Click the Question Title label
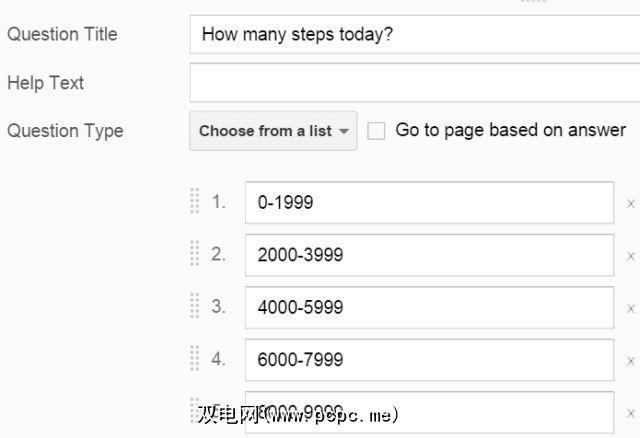 (x=62, y=34)
